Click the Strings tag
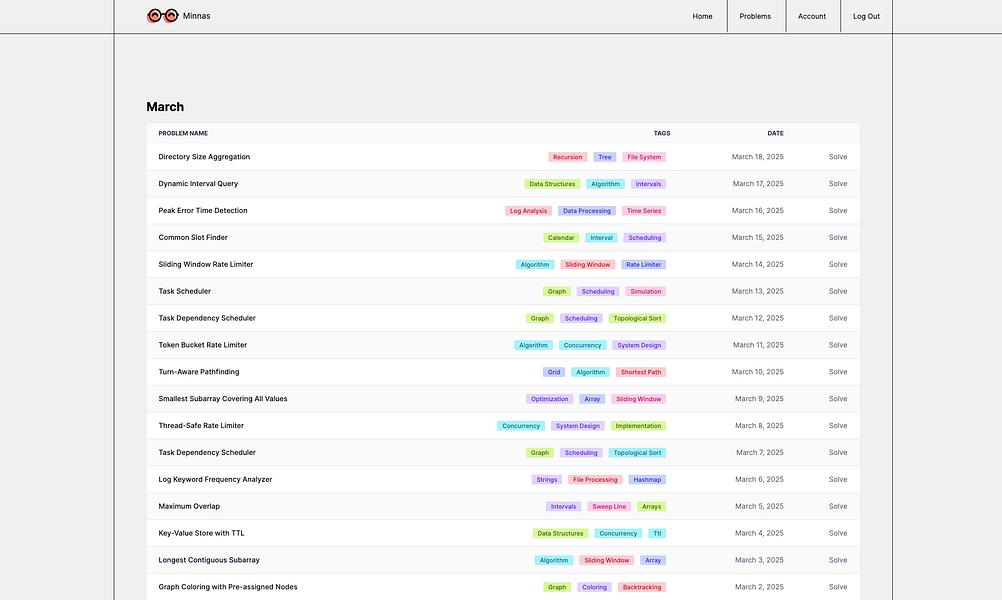This screenshot has width=1002, height=600. [x=546, y=479]
